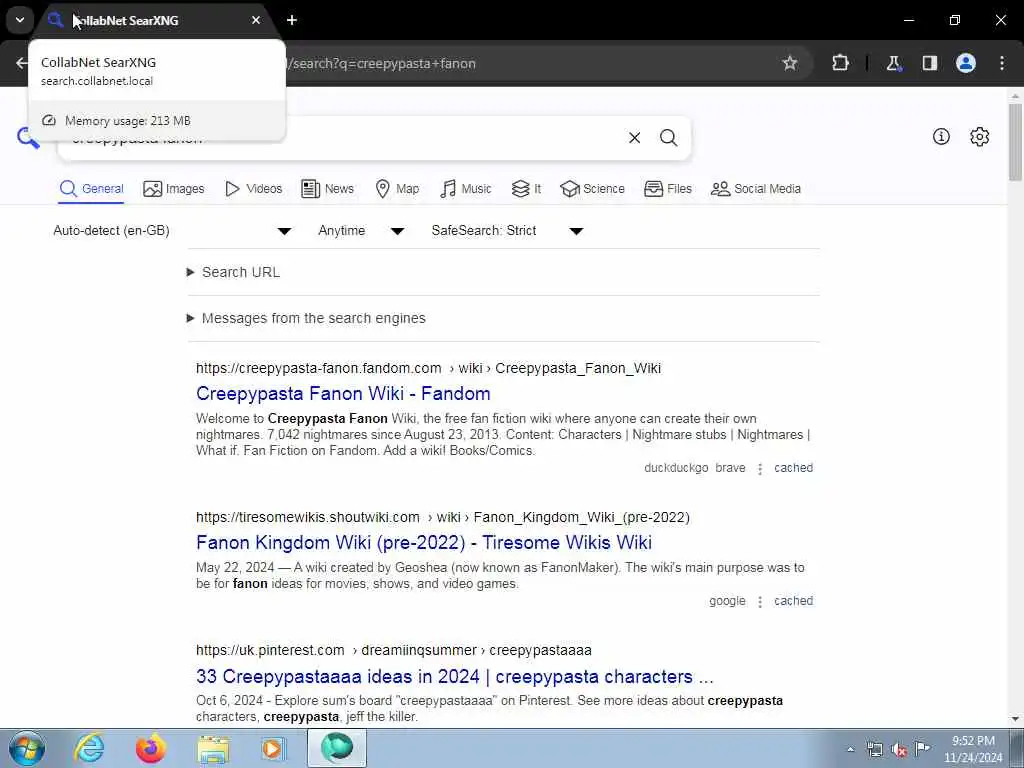Screen dimensions: 1024x768
Task: Open the Auto-detect language dropdown
Action: 172,231
